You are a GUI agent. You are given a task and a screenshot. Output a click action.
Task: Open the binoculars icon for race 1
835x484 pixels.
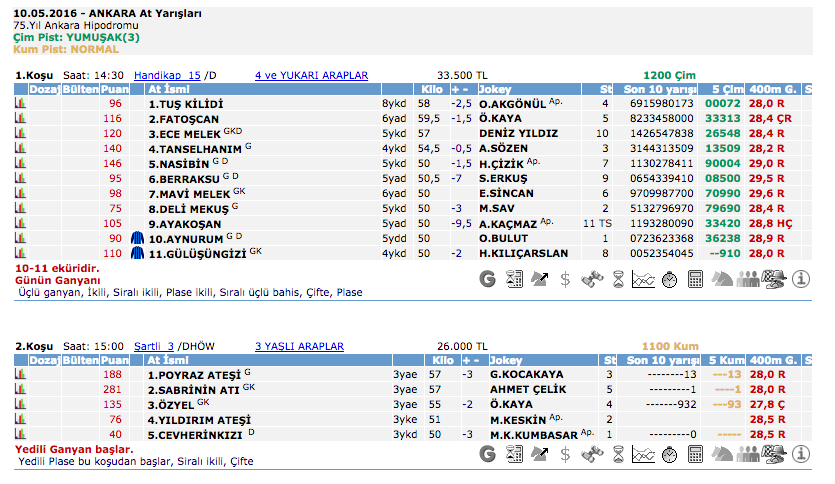coord(591,280)
